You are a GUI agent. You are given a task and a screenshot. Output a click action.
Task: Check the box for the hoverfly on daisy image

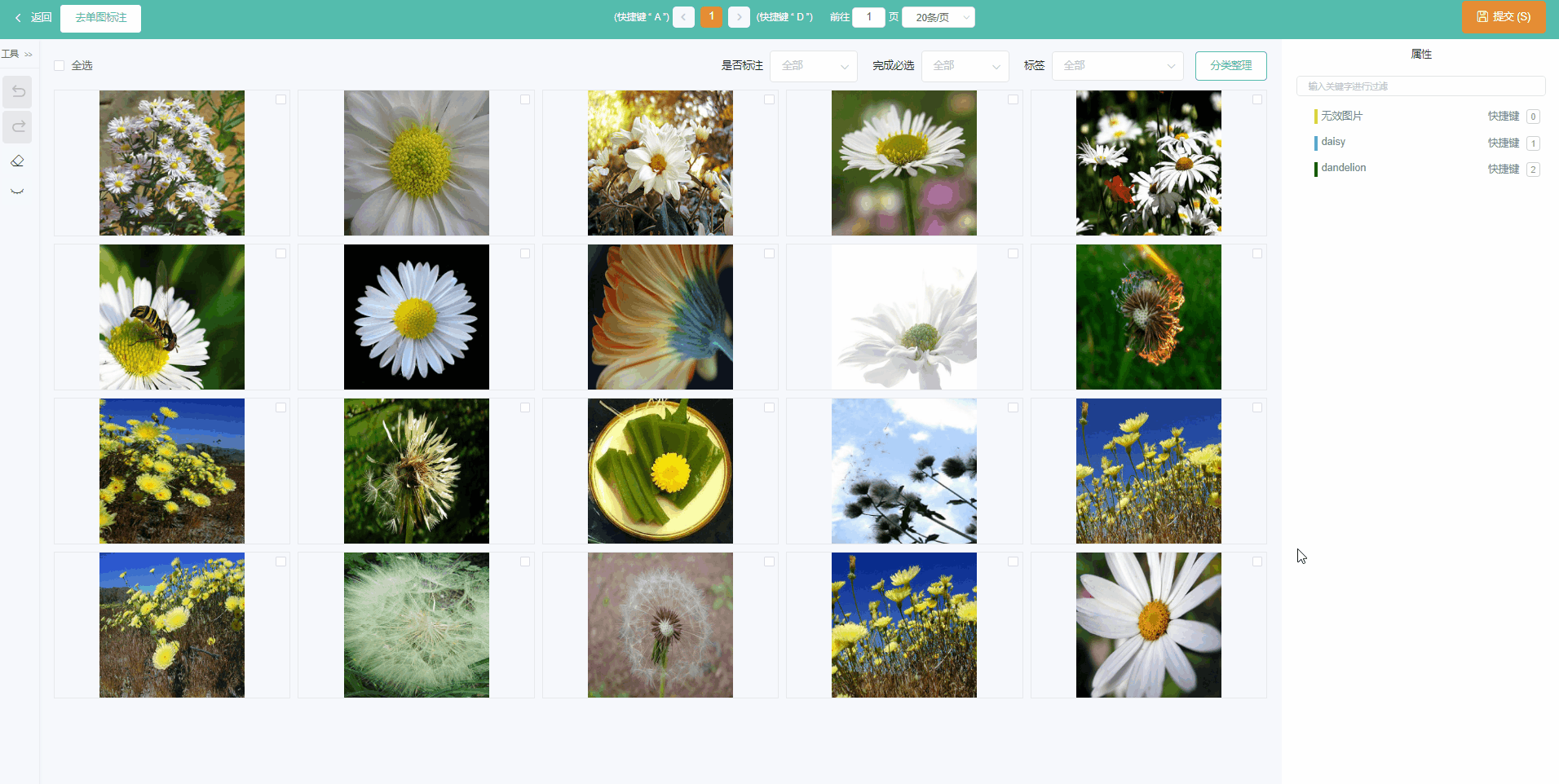click(280, 253)
